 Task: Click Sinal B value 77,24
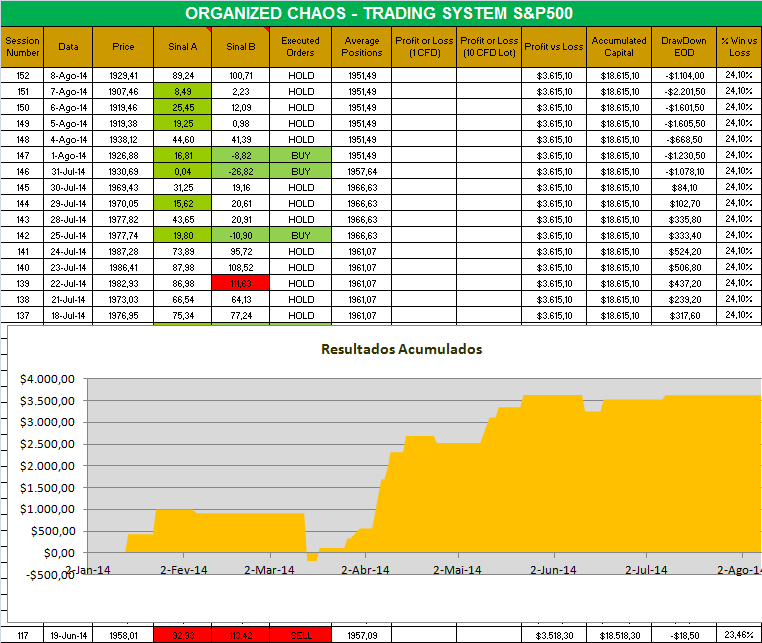coord(241,315)
